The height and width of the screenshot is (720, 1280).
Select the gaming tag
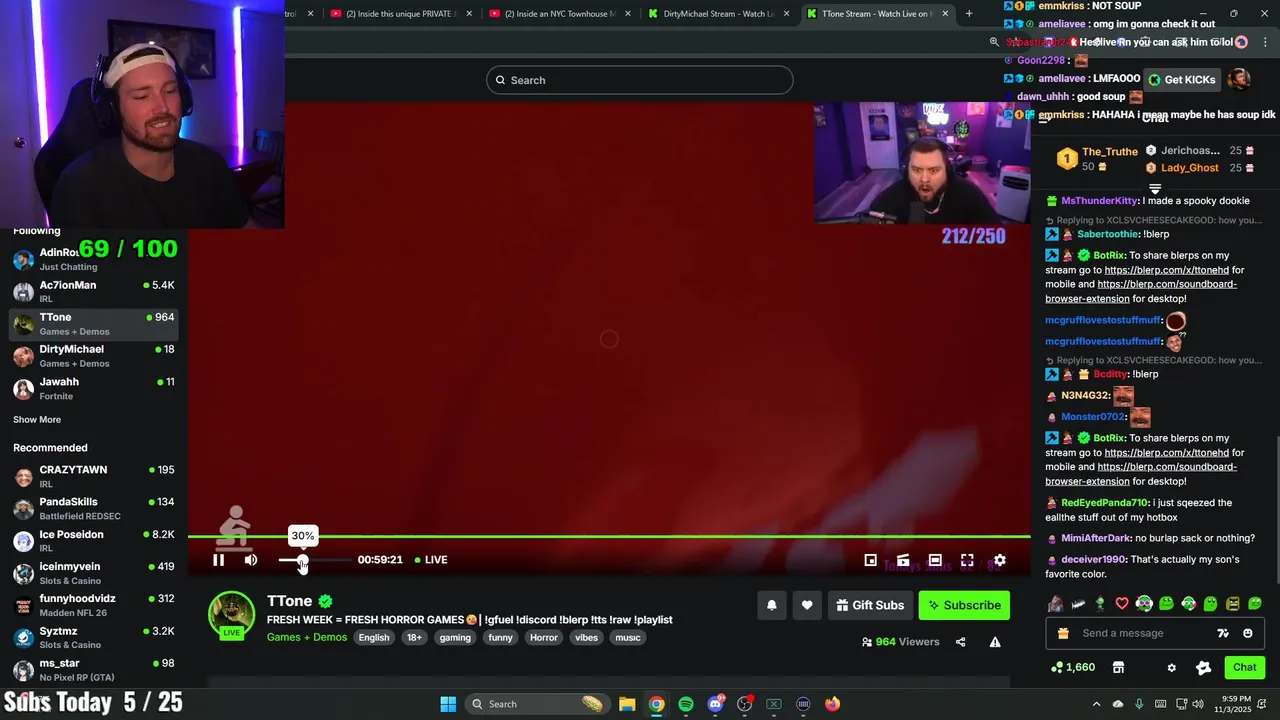point(455,638)
